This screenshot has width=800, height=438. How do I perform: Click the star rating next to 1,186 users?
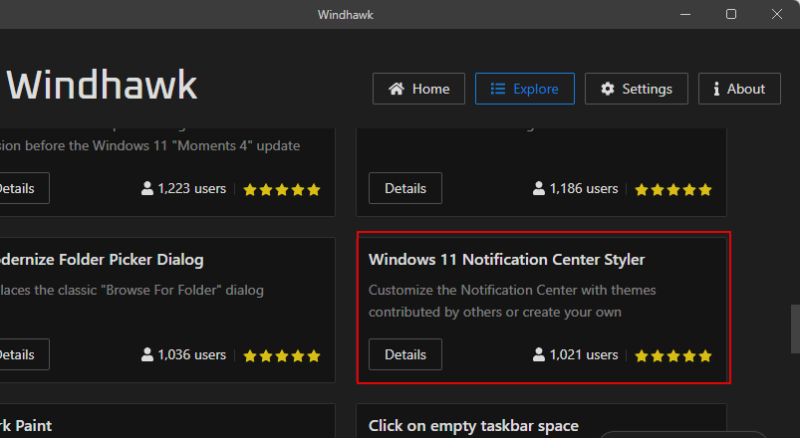[673, 189]
